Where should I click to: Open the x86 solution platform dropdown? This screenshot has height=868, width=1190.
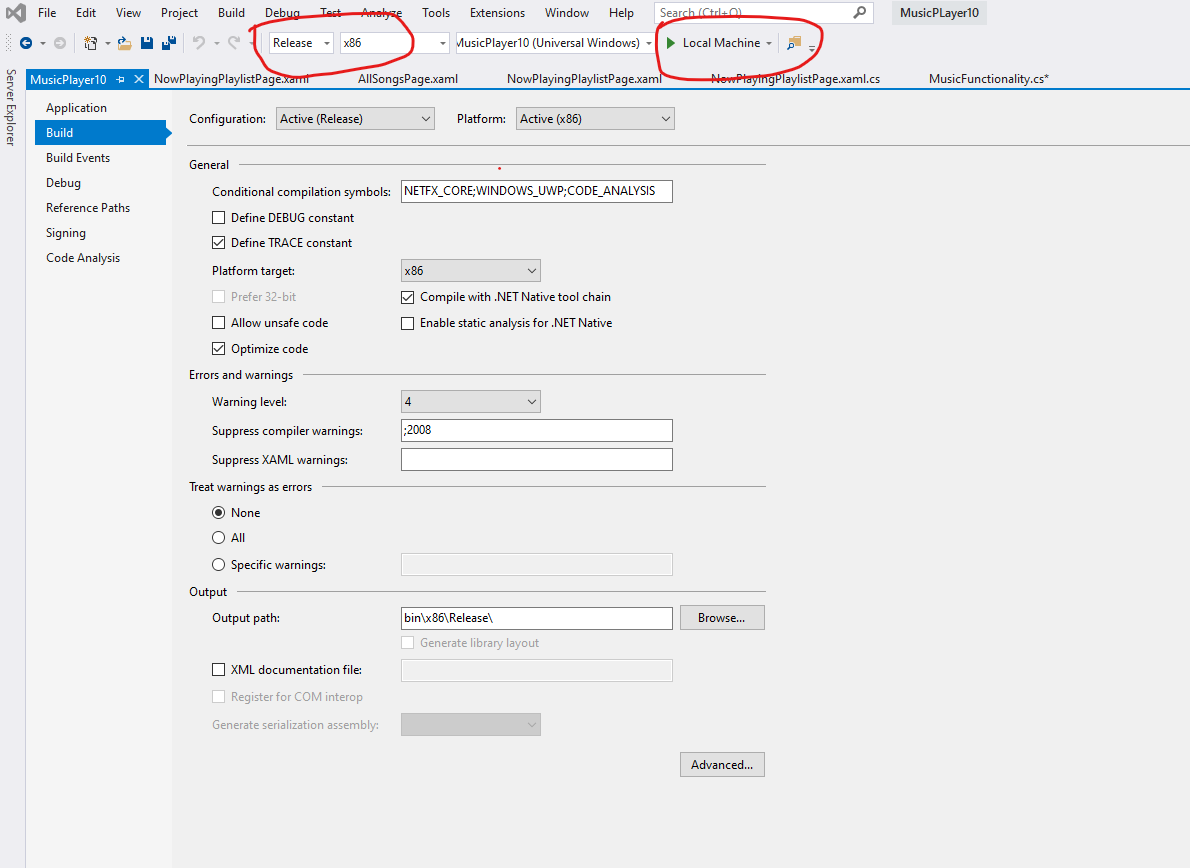394,43
